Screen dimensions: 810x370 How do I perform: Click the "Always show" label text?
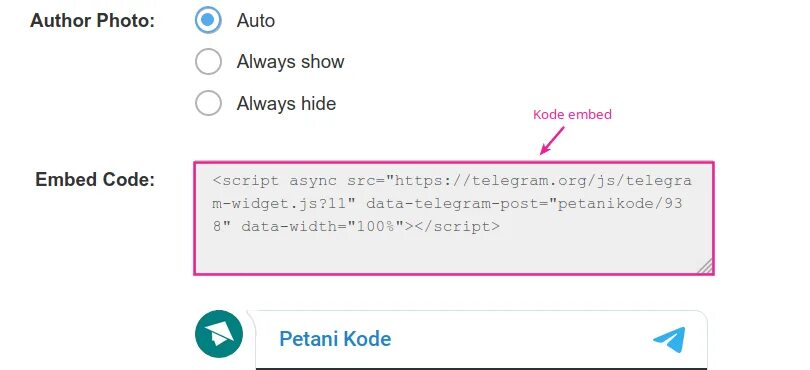tap(290, 62)
